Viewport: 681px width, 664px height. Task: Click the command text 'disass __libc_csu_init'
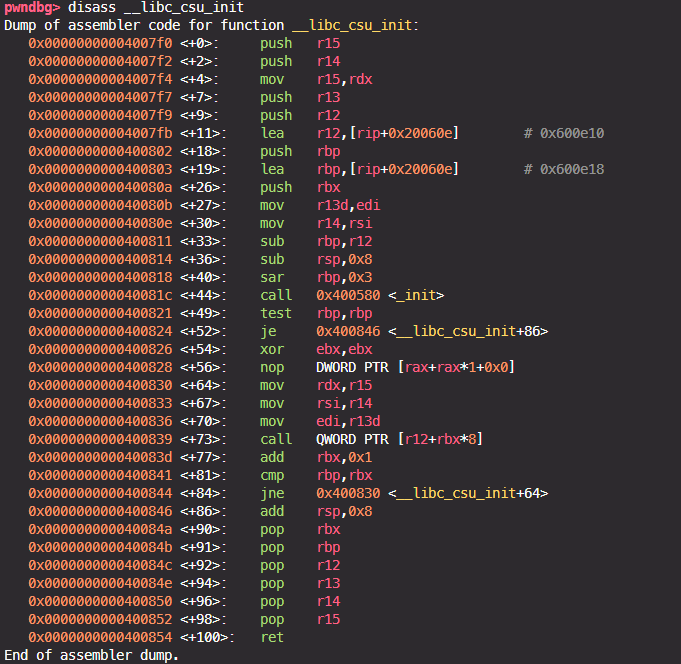[x=156, y=7]
